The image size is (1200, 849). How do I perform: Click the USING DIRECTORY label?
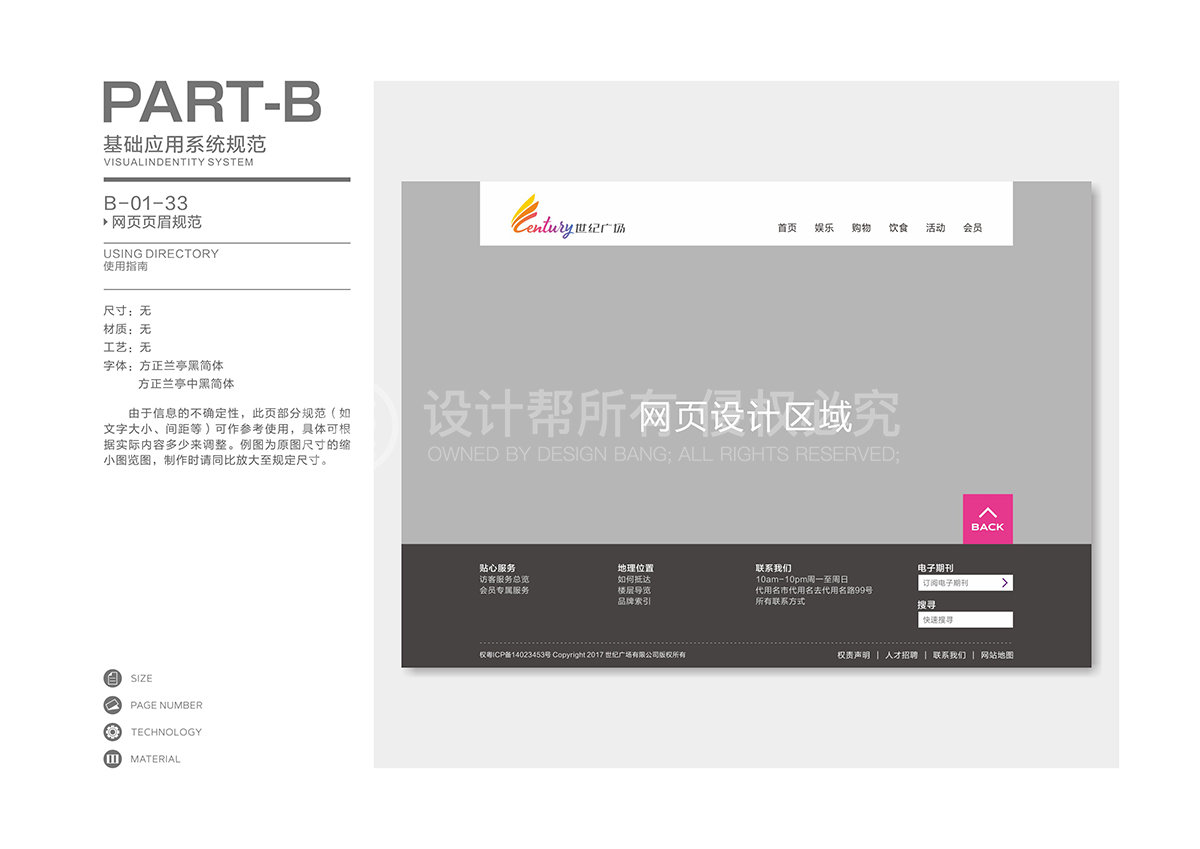[161, 254]
